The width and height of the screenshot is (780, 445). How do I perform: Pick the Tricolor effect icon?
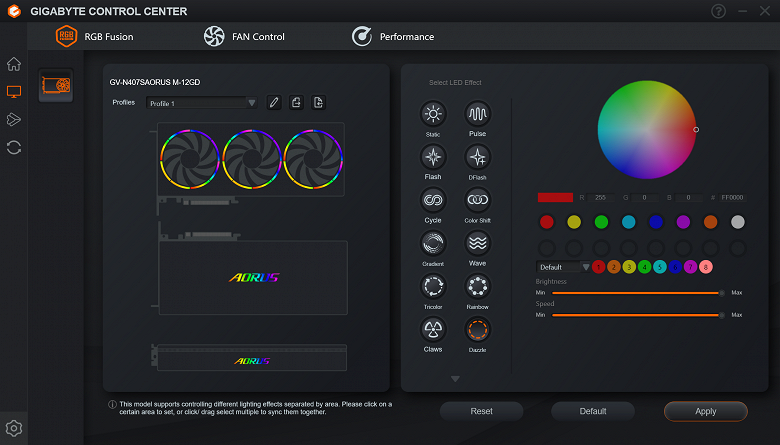433,286
